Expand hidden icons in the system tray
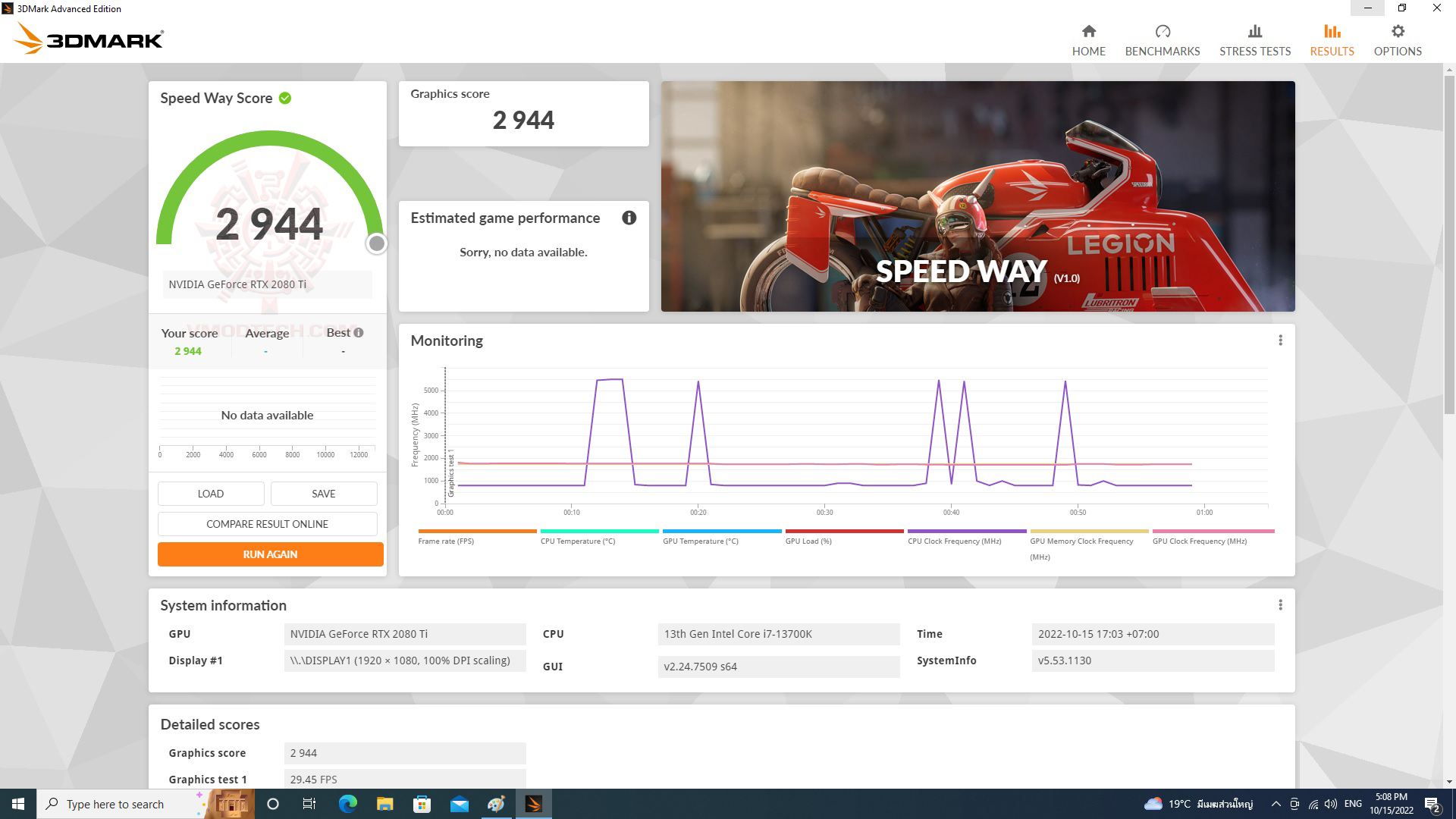This screenshot has height=819, width=1456. (x=1276, y=804)
